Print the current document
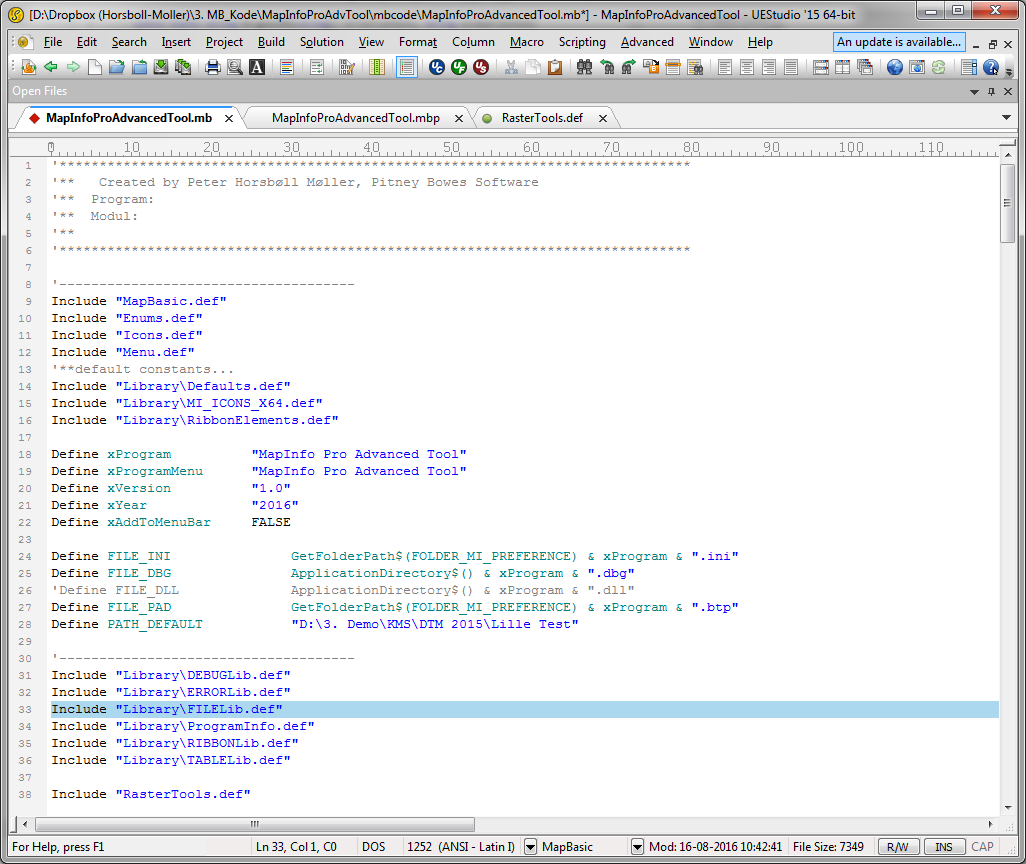This screenshot has width=1026, height=864. point(213,67)
